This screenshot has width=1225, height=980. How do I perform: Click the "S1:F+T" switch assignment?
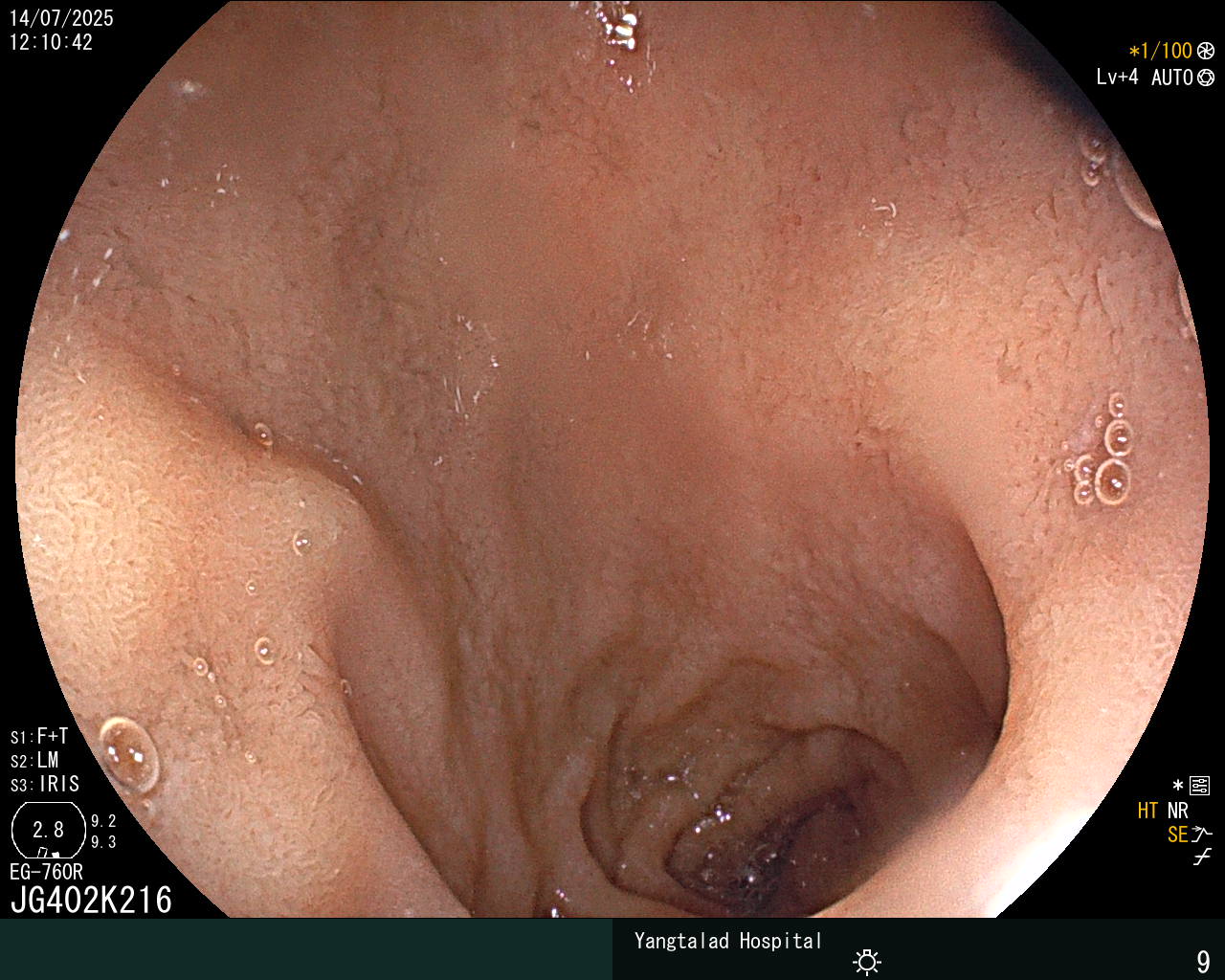coord(39,736)
